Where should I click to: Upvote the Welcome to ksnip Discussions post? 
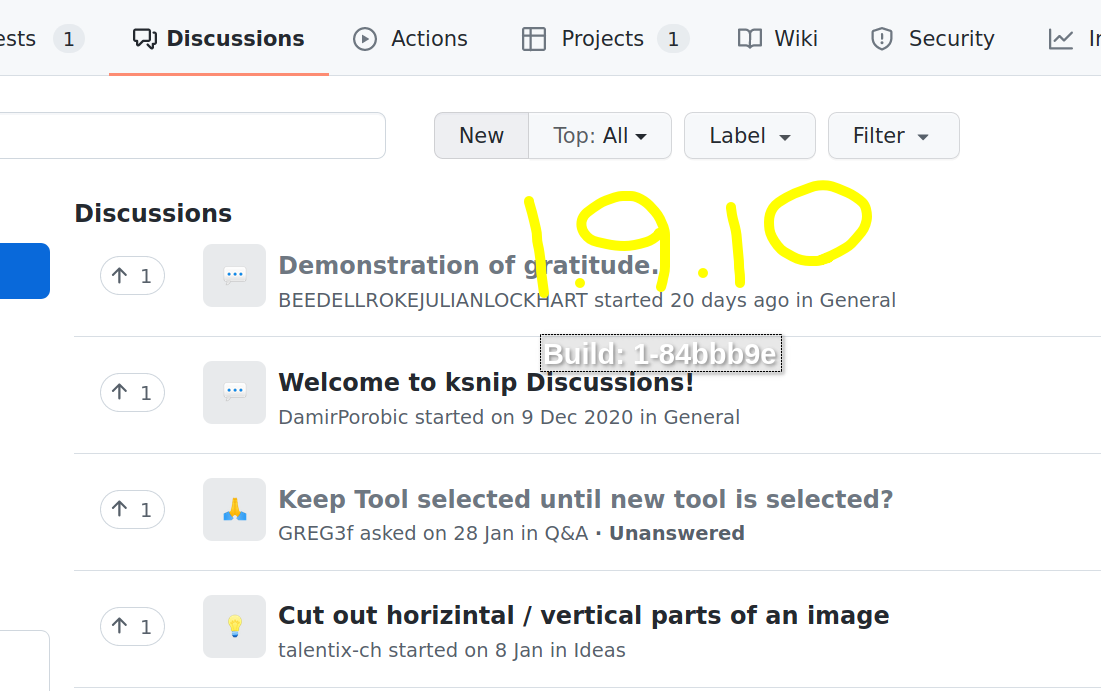(132, 392)
